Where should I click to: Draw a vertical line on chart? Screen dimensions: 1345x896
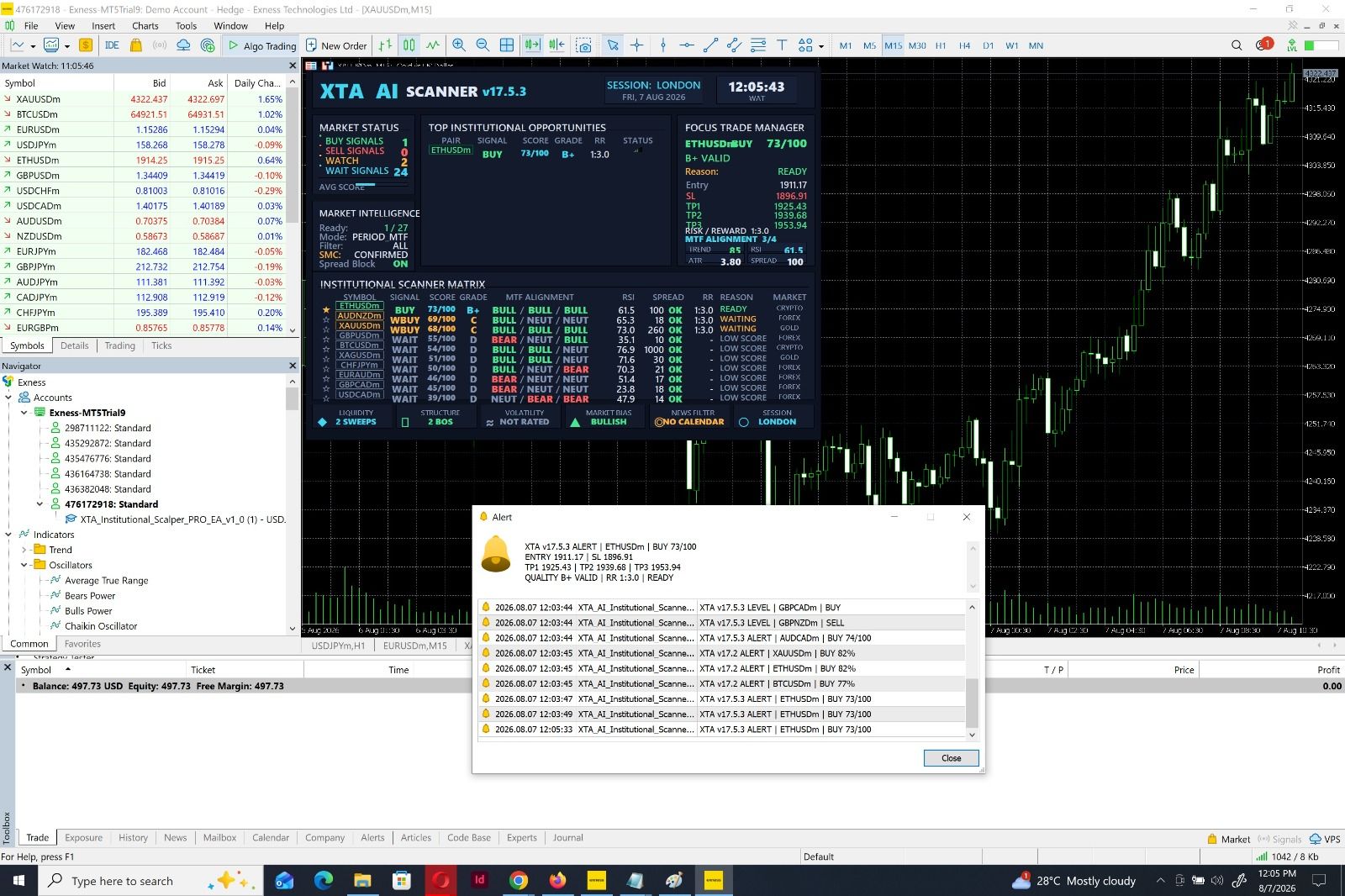663,45
